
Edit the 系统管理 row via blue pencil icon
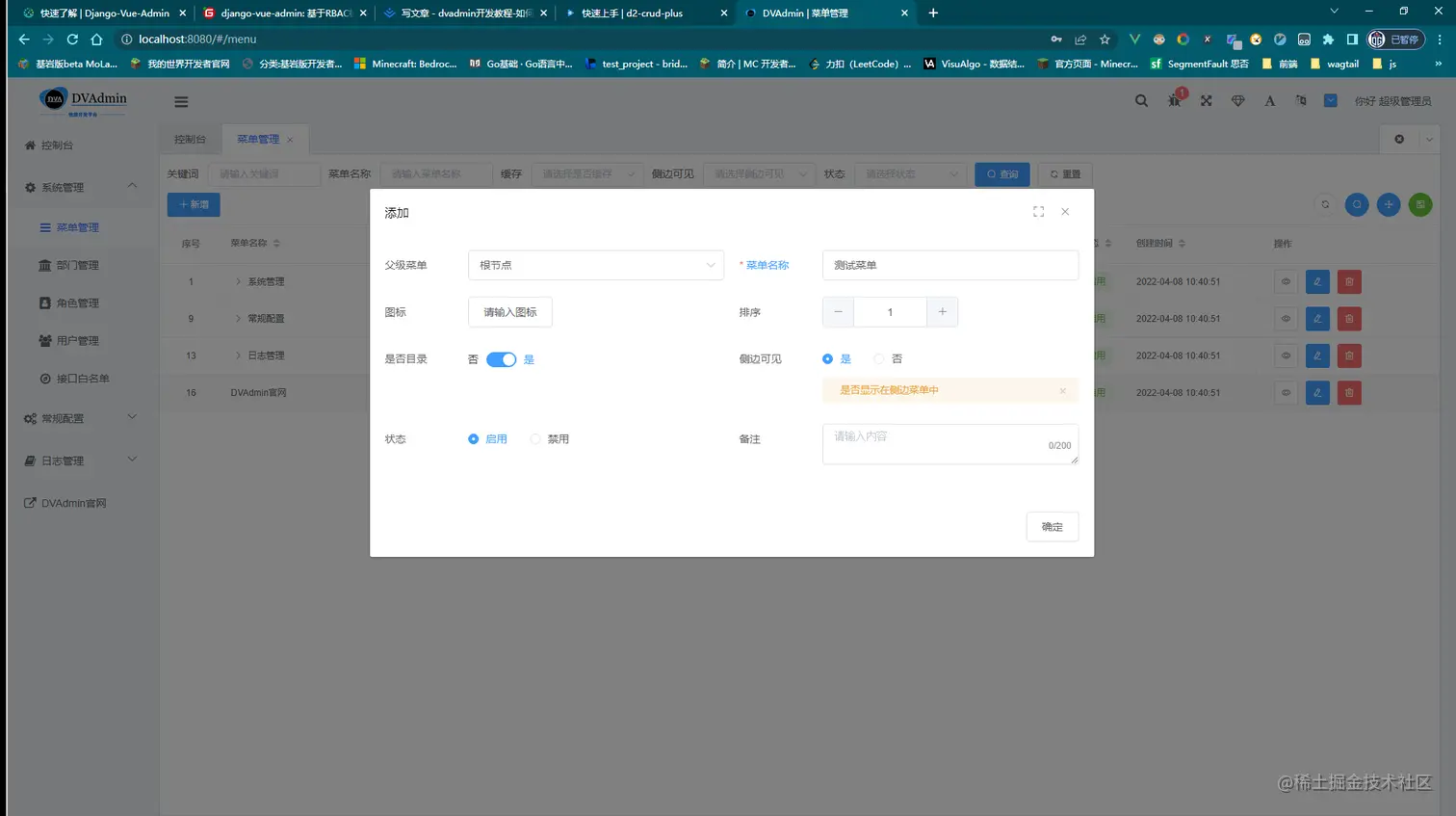[1317, 281]
